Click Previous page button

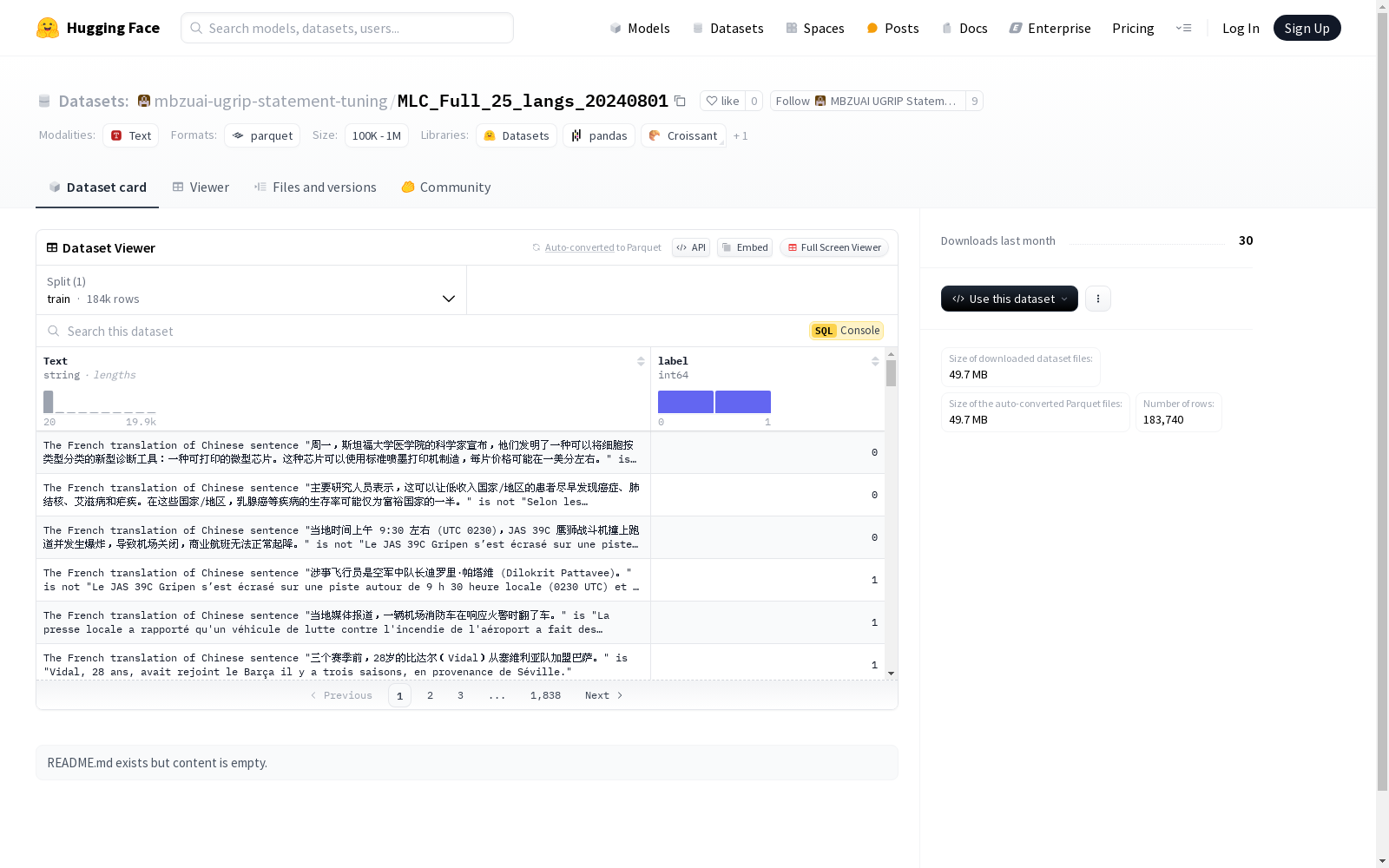(x=341, y=695)
